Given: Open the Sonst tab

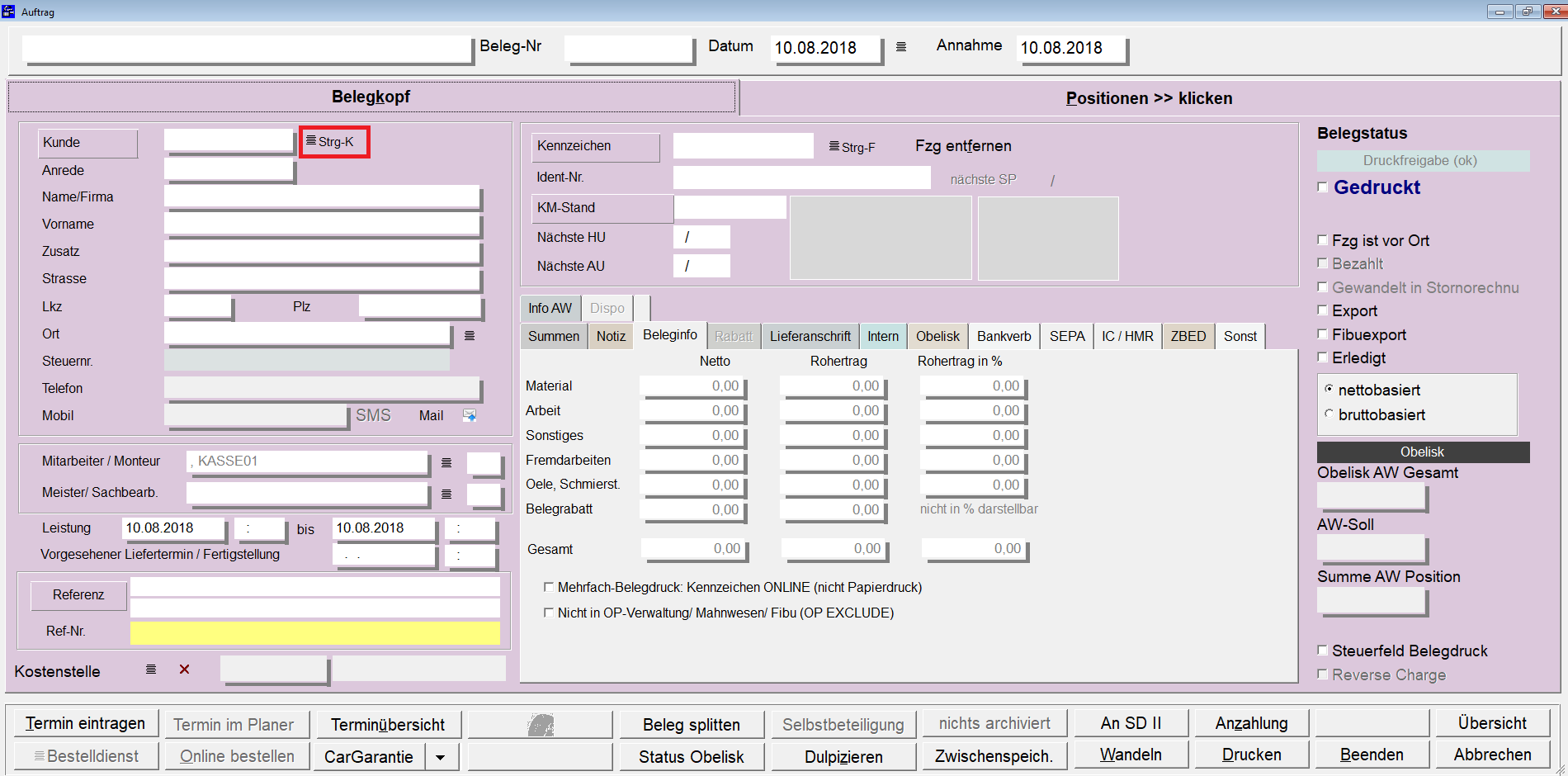Looking at the screenshot, I should tap(1240, 336).
